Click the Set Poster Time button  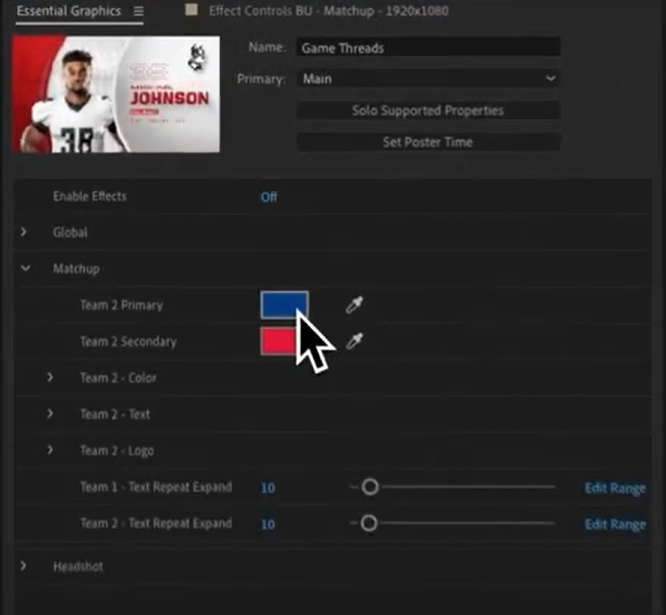pos(428,142)
